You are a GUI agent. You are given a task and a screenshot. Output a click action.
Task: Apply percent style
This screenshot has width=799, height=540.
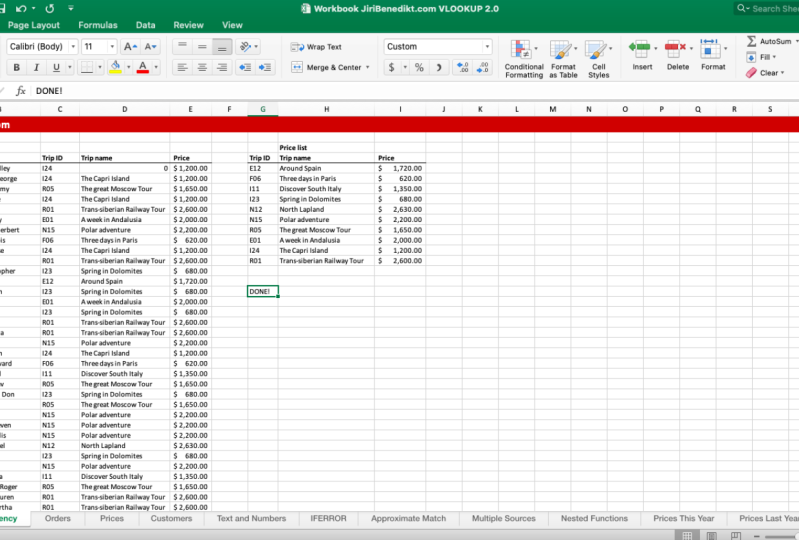pyautogui.click(x=419, y=67)
